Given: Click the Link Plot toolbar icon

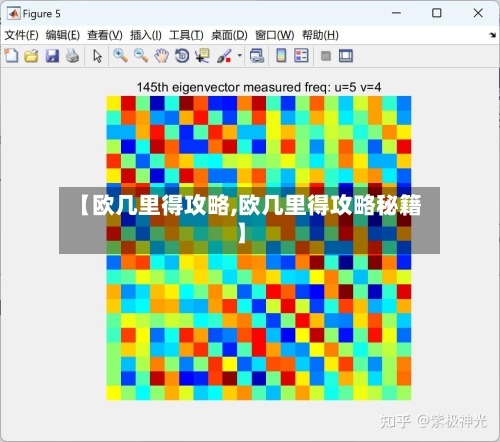Looking at the screenshot, I should pos(257,56).
